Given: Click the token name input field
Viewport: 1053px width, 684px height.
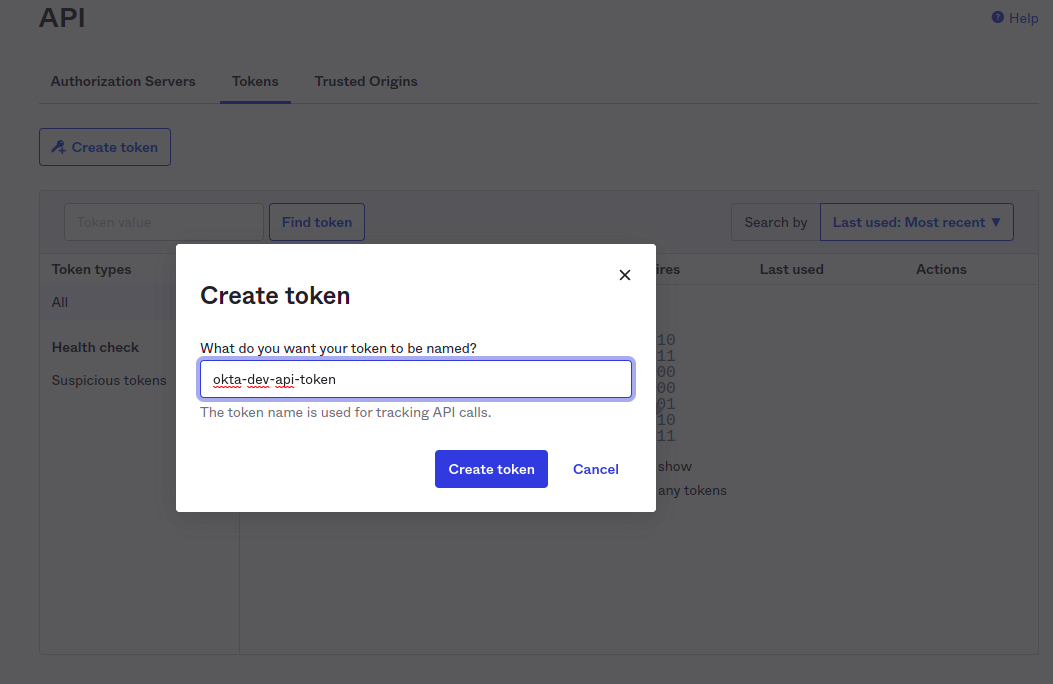Looking at the screenshot, I should click(415, 379).
